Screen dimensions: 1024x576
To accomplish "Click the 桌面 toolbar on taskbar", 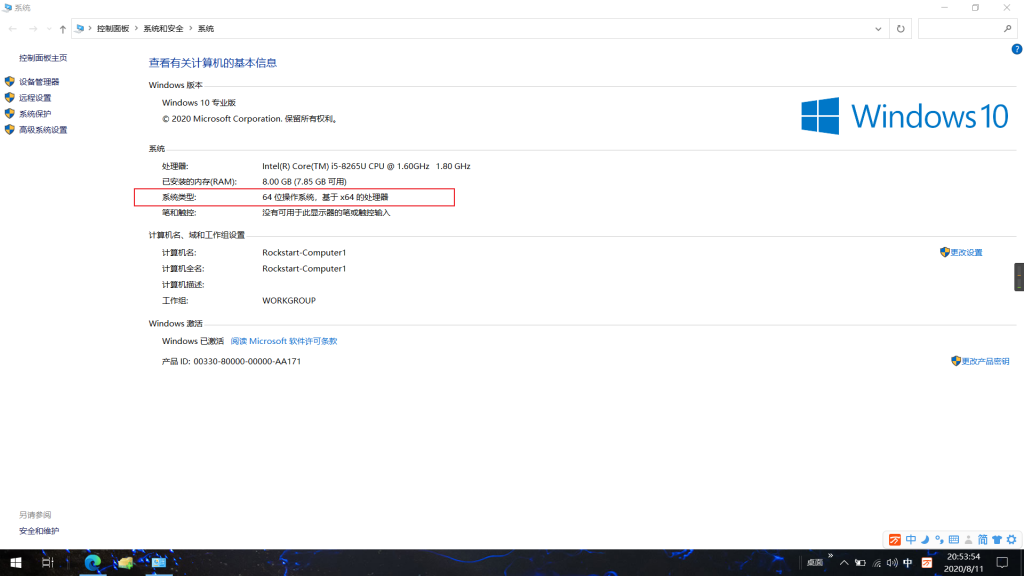I will (x=814, y=562).
